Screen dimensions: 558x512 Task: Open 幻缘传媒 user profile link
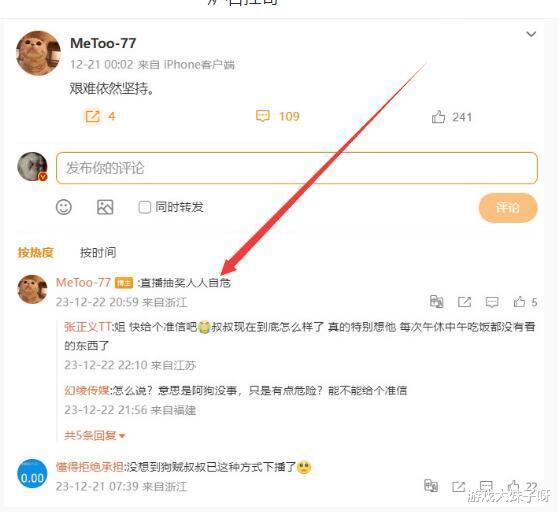click(x=86, y=391)
